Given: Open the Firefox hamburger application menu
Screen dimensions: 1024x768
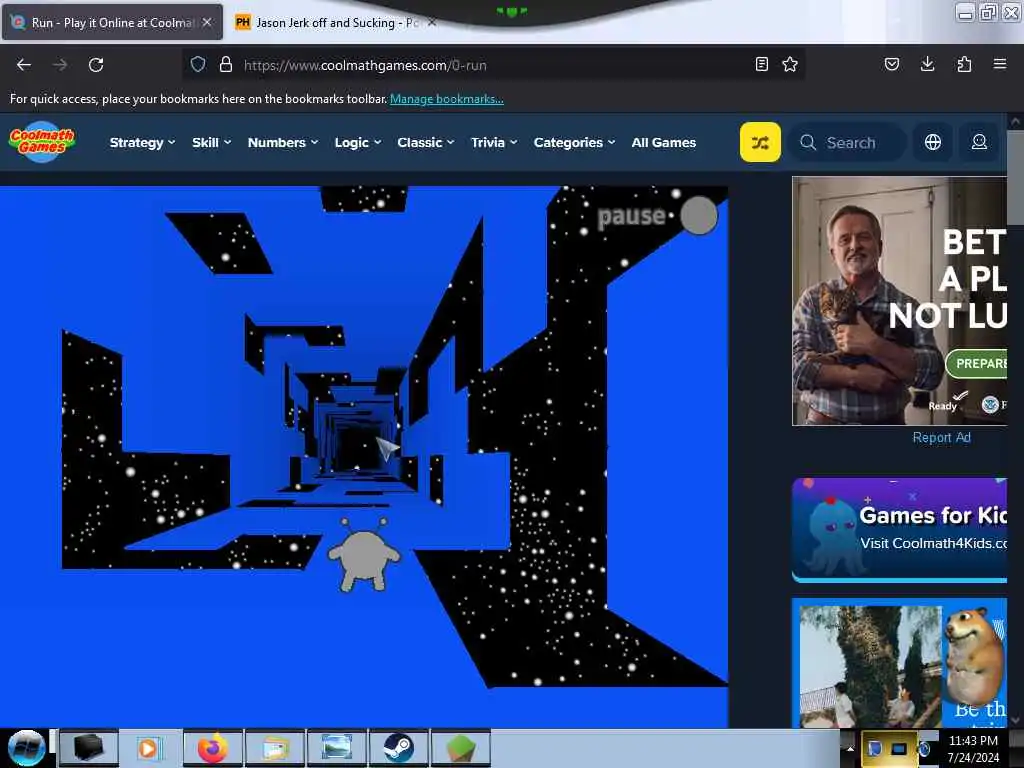Looking at the screenshot, I should (x=1000, y=64).
